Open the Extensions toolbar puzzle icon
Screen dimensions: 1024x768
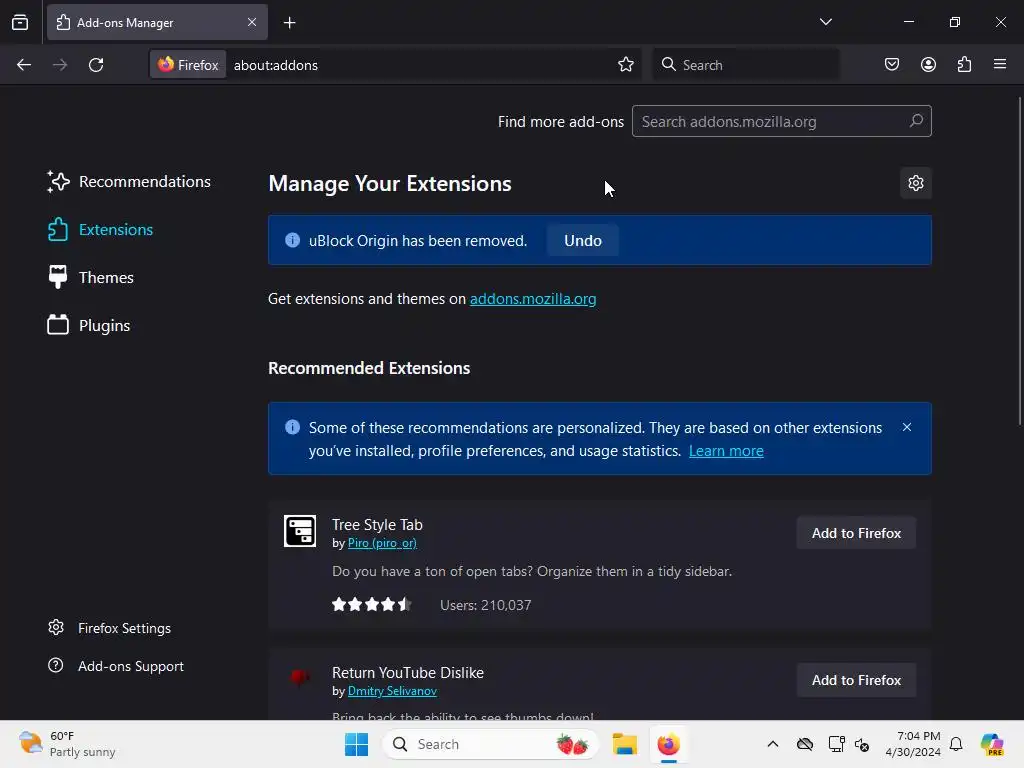(x=964, y=65)
